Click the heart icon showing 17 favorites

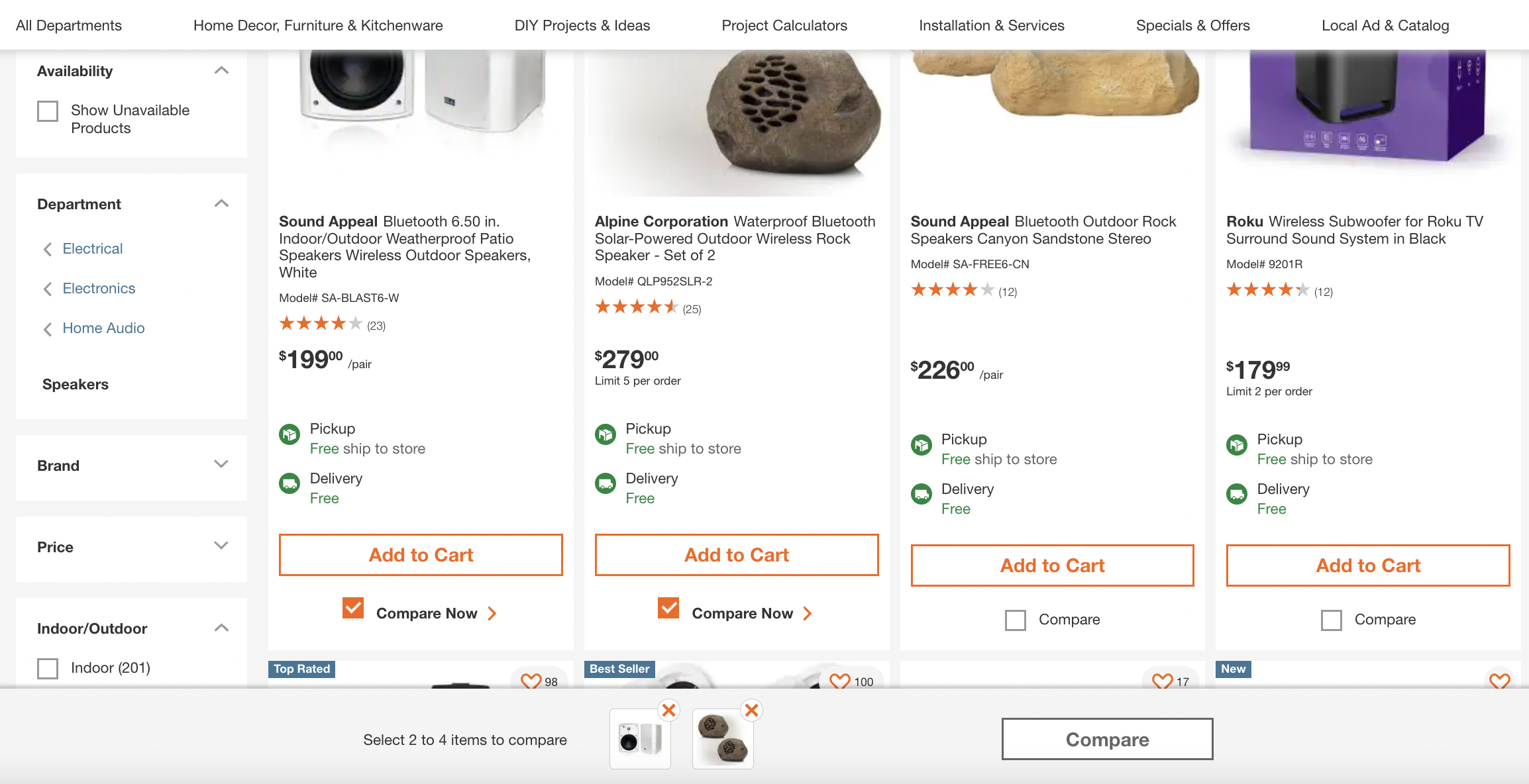[x=1162, y=681]
